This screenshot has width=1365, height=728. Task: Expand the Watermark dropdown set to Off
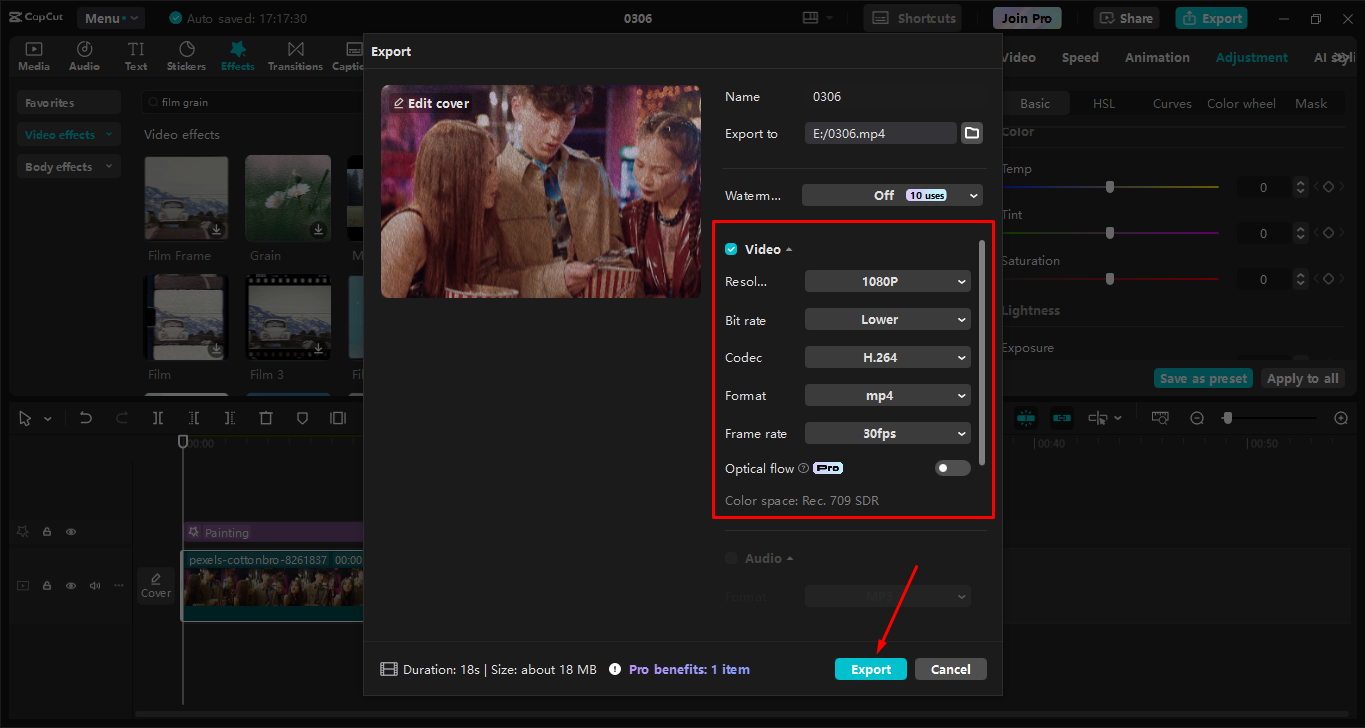(x=891, y=195)
